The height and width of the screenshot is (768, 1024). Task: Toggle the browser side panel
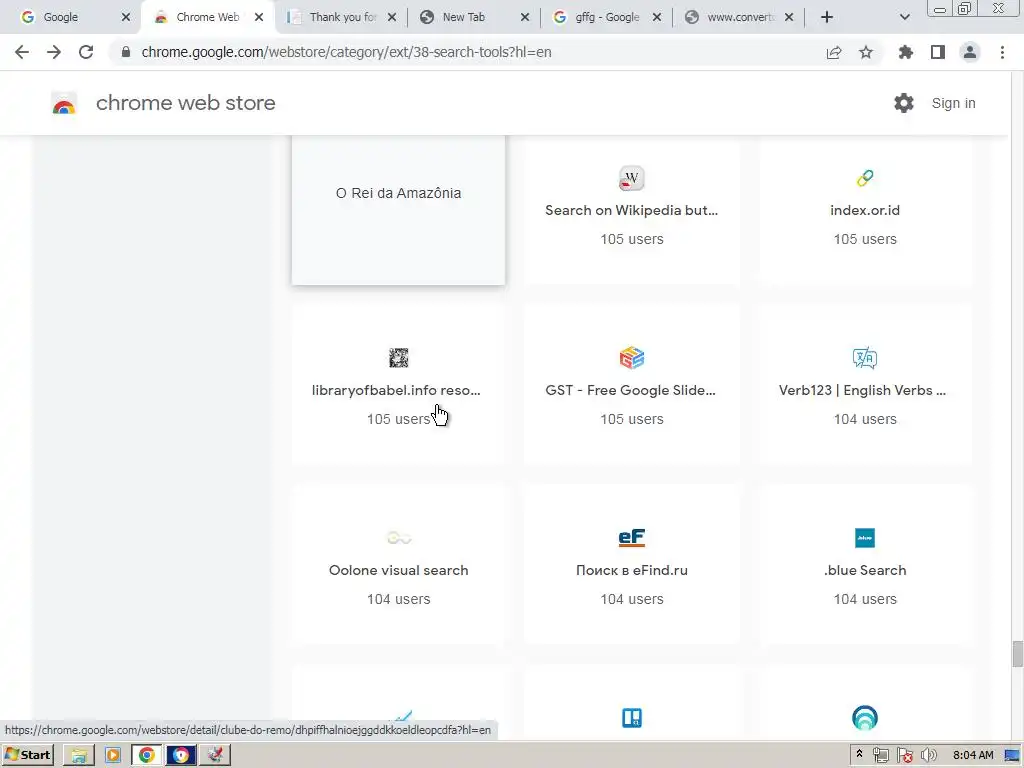click(x=938, y=52)
